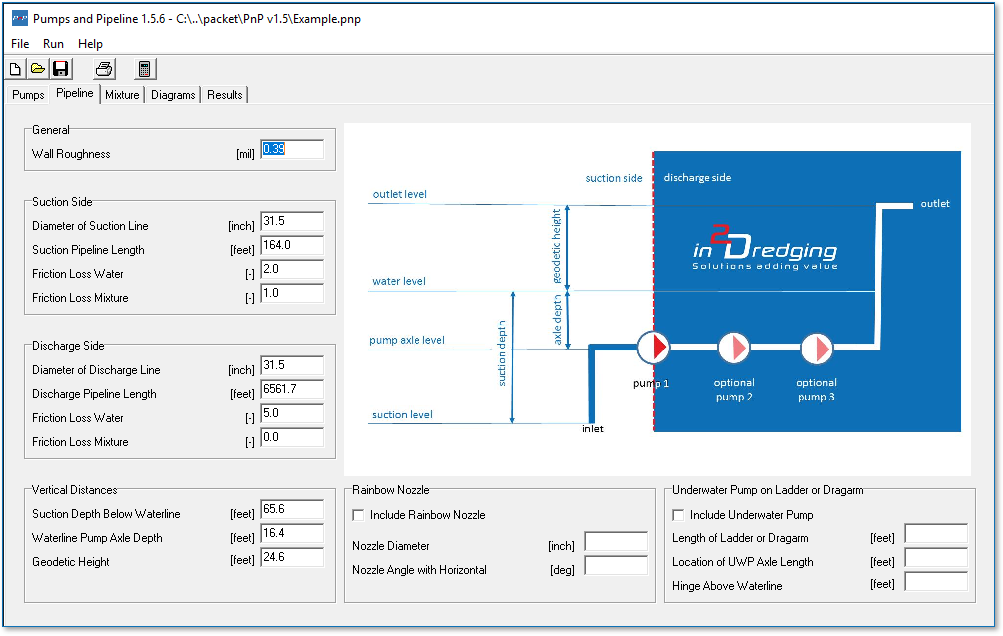Click the 'outlet level' diagram label
The height and width of the screenshot is (636, 1003).
(x=399, y=195)
